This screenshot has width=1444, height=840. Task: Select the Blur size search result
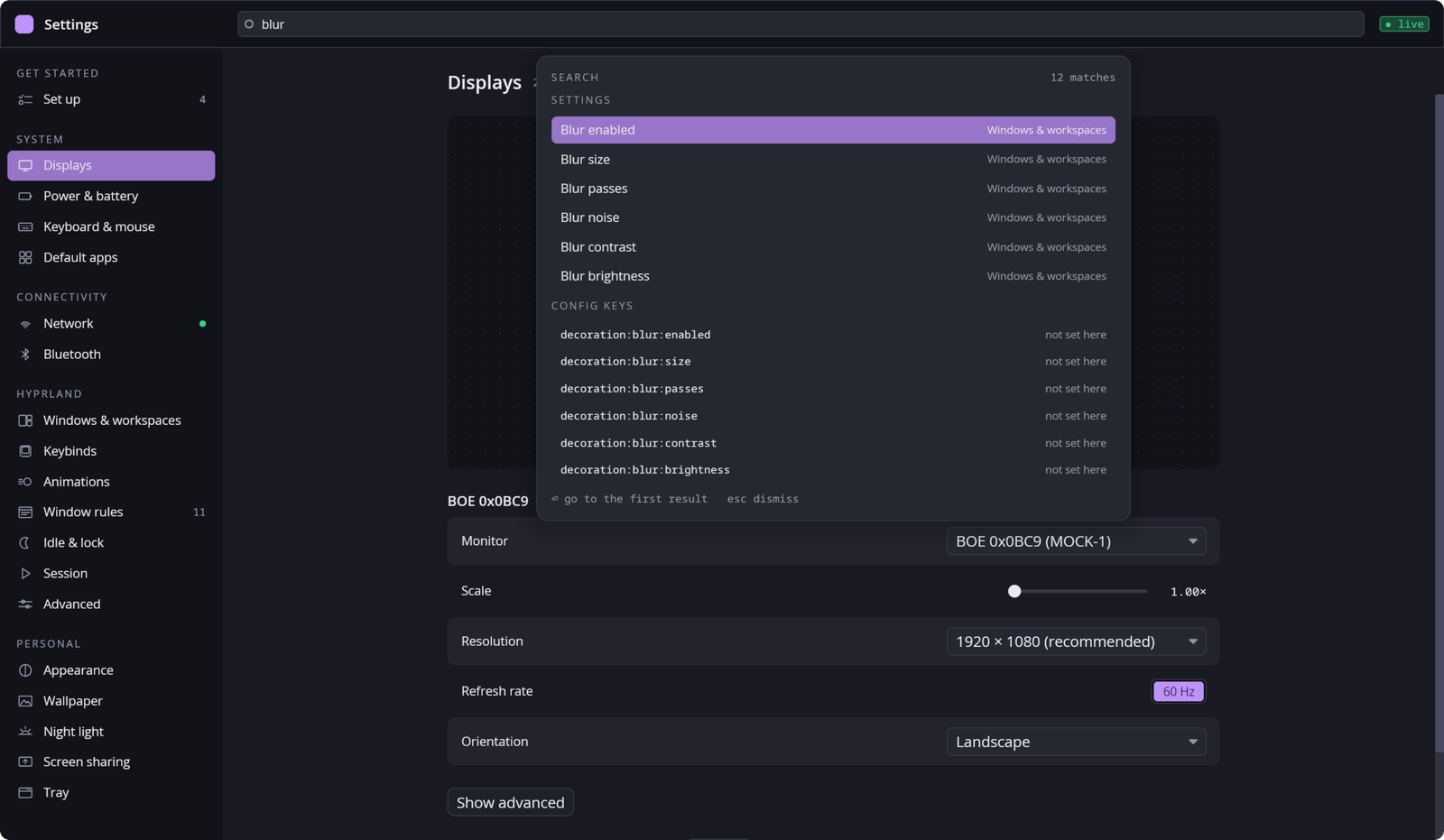point(833,160)
